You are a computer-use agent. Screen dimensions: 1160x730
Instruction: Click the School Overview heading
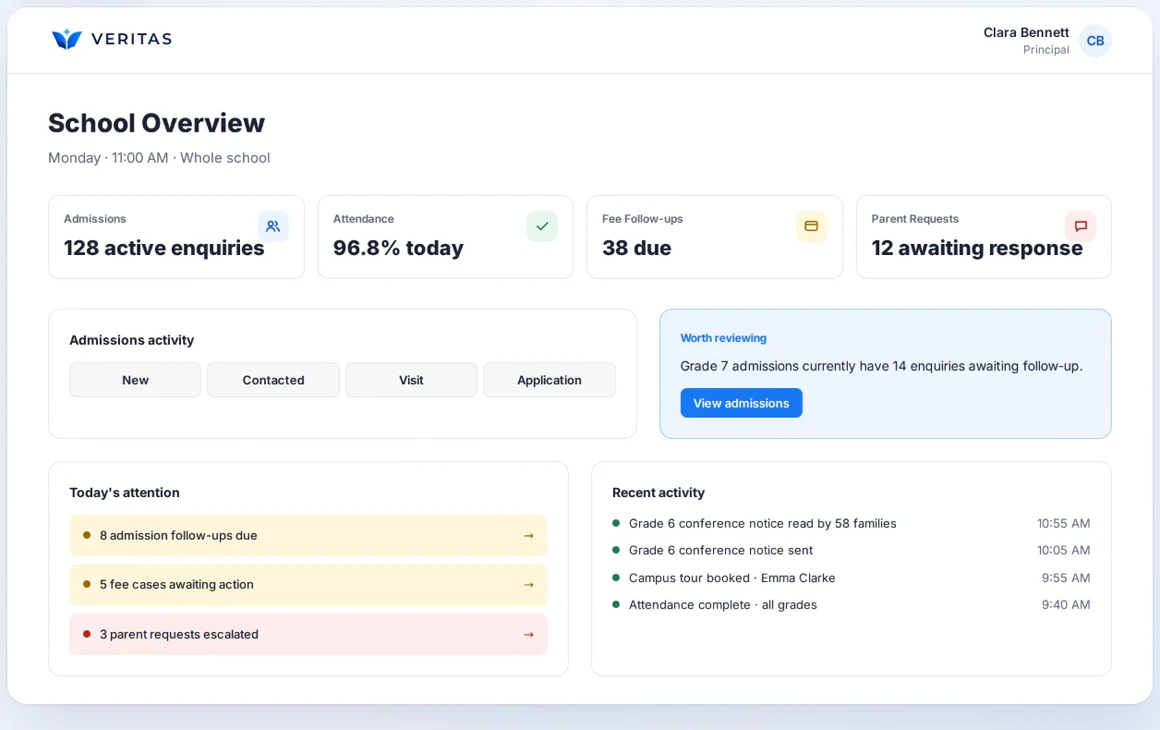(x=157, y=123)
